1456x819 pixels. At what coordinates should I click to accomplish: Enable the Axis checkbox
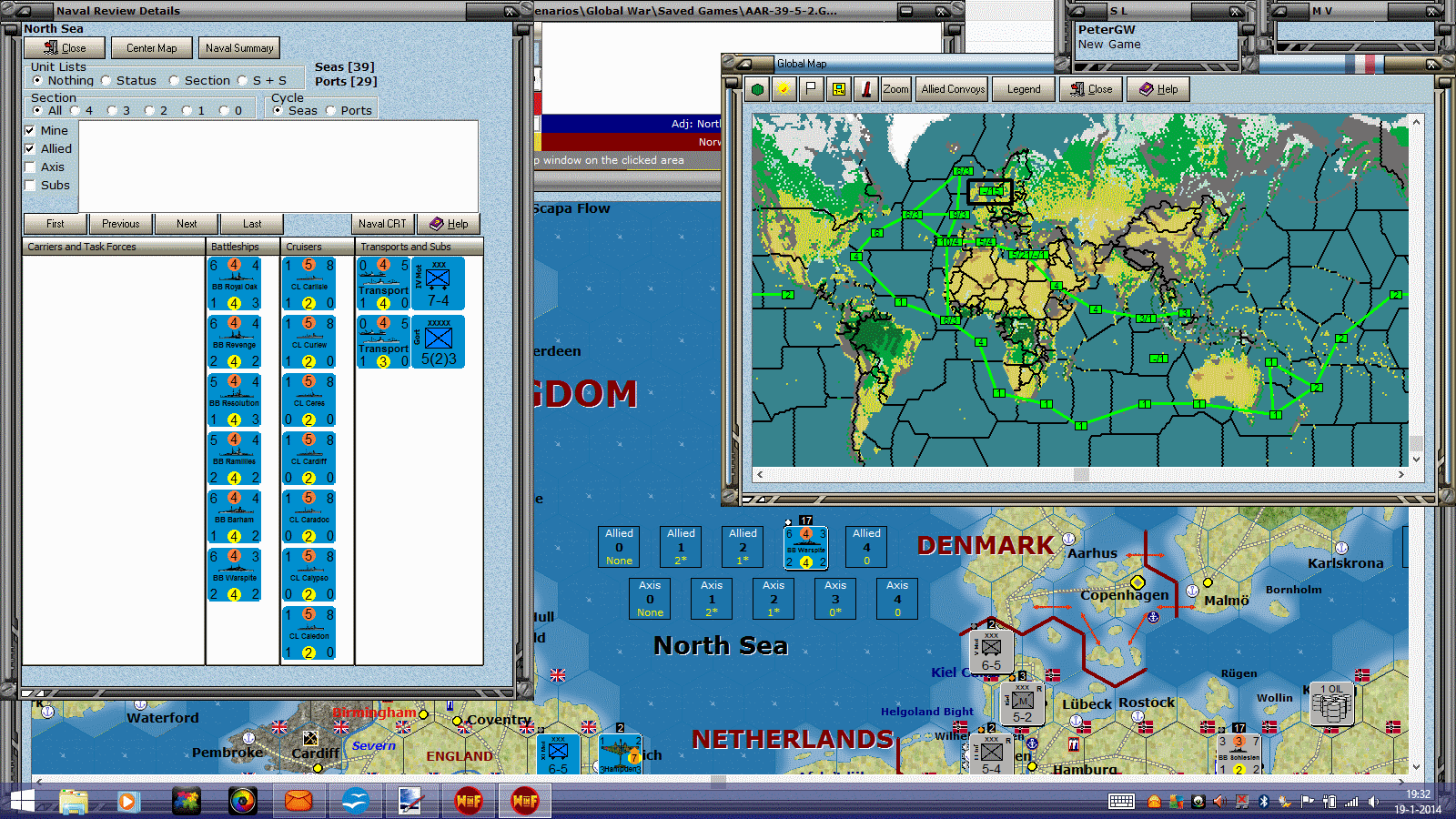point(30,167)
